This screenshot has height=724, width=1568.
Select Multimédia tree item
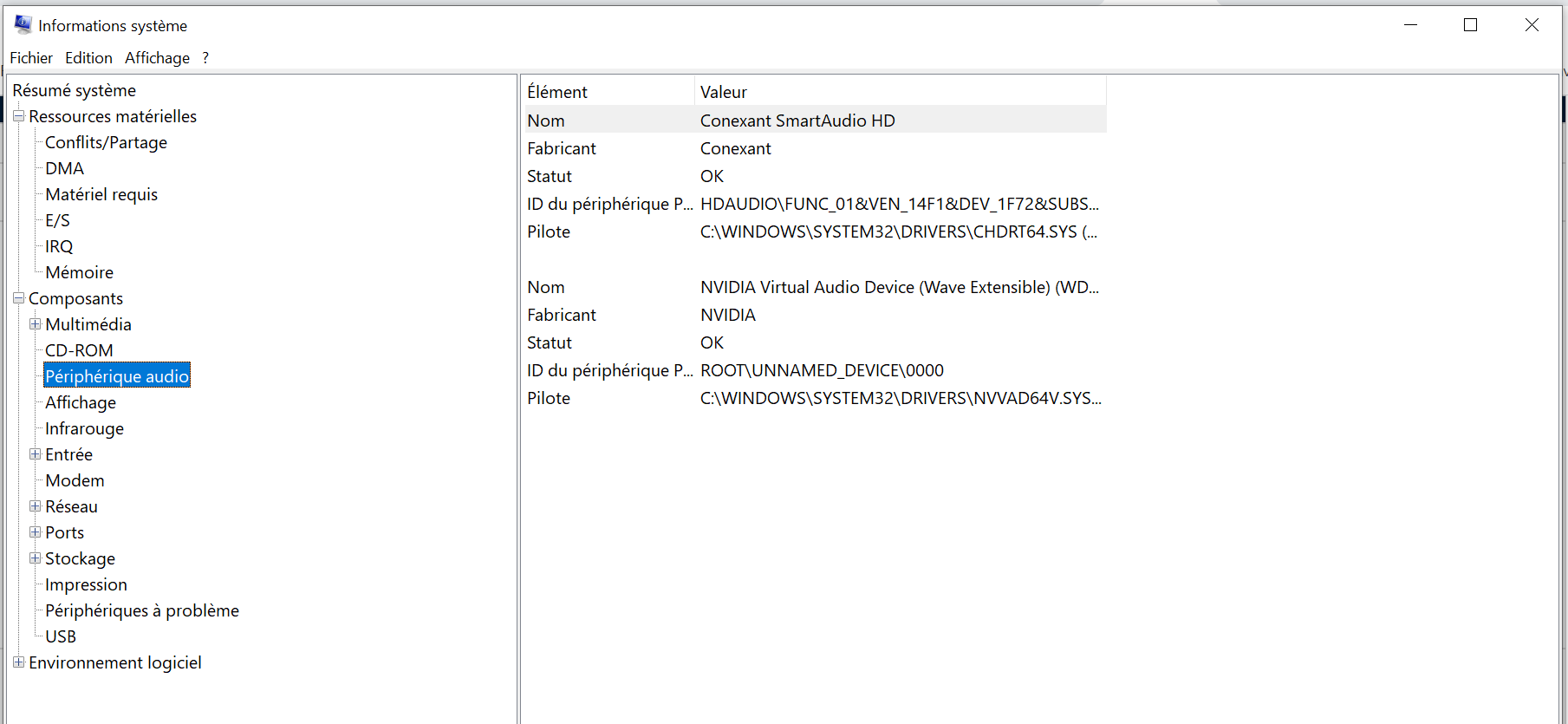(x=88, y=324)
